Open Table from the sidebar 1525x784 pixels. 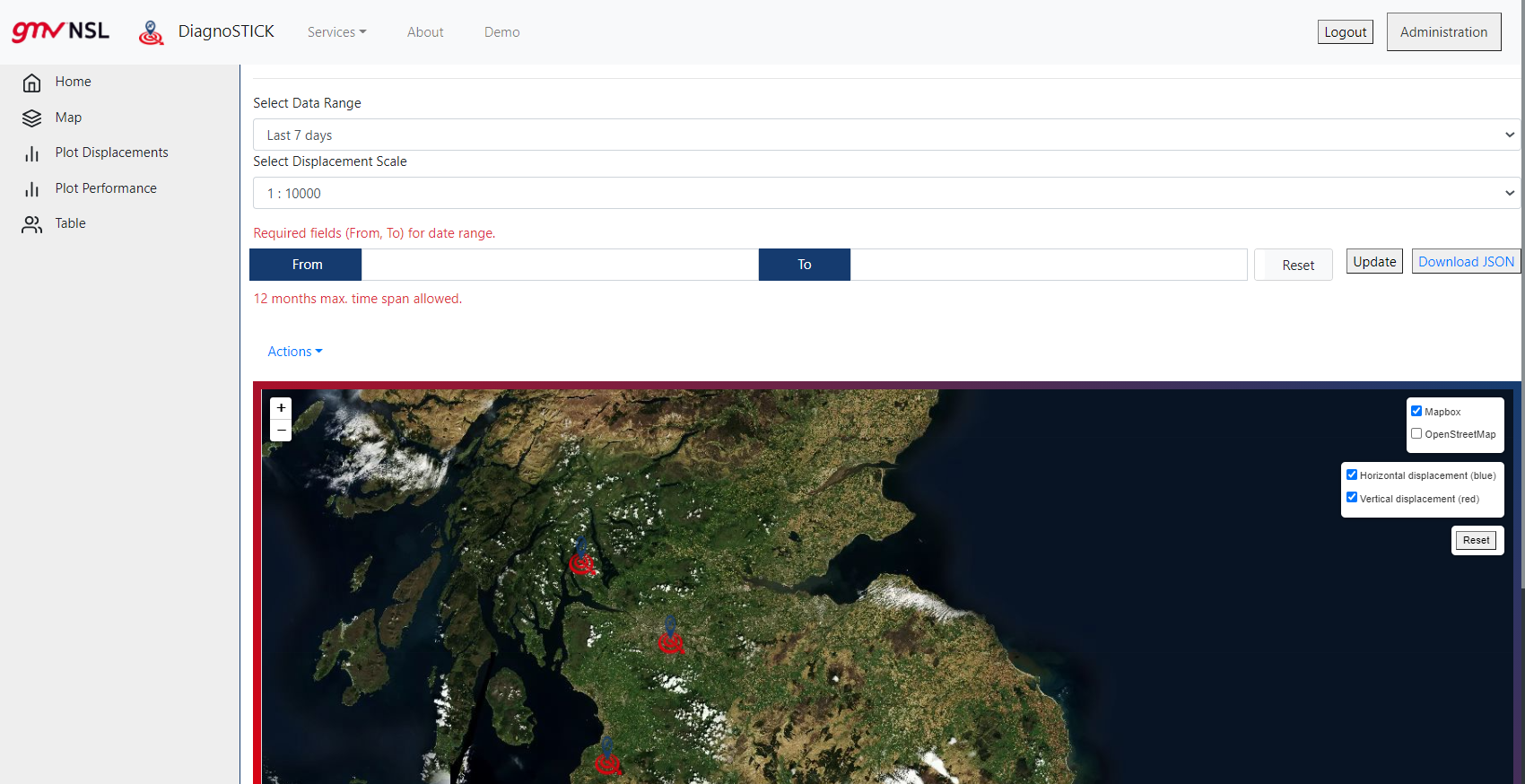pyautogui.click(x=71, y=223)
